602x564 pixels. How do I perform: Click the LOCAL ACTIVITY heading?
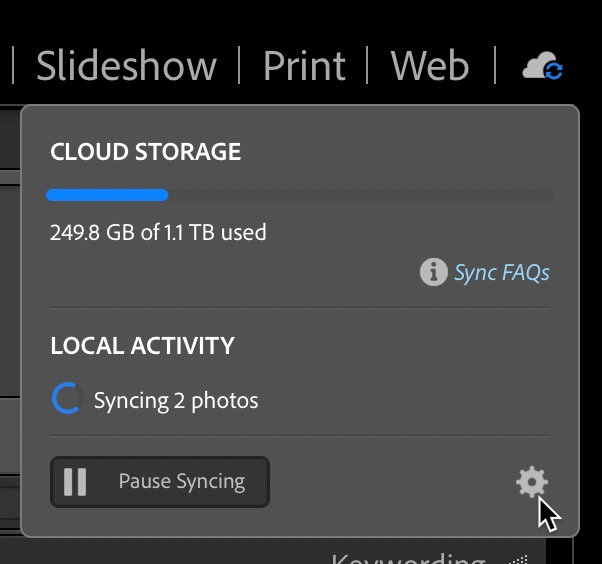(x=142, y=346)
